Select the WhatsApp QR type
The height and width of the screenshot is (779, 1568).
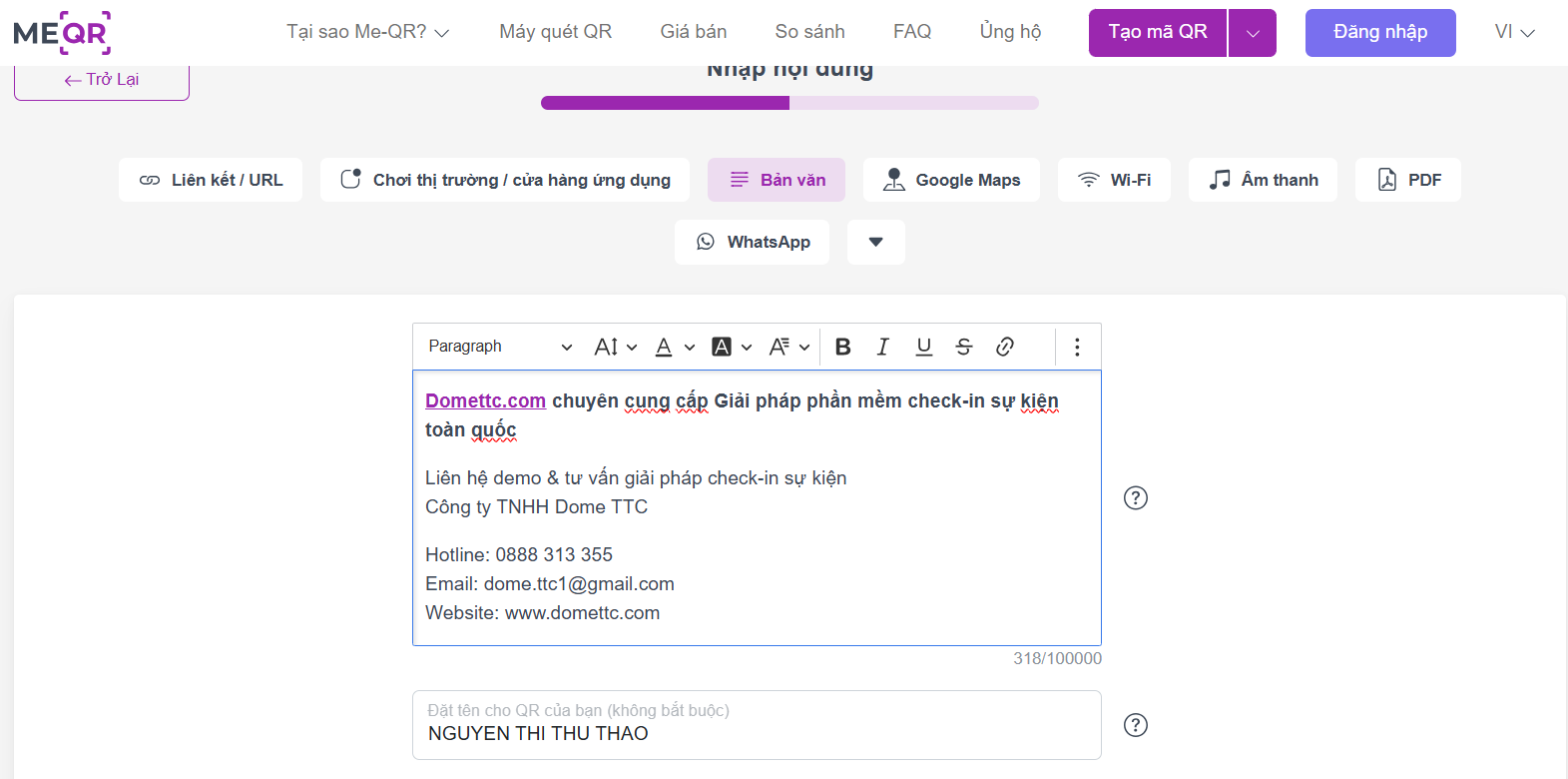752,242
